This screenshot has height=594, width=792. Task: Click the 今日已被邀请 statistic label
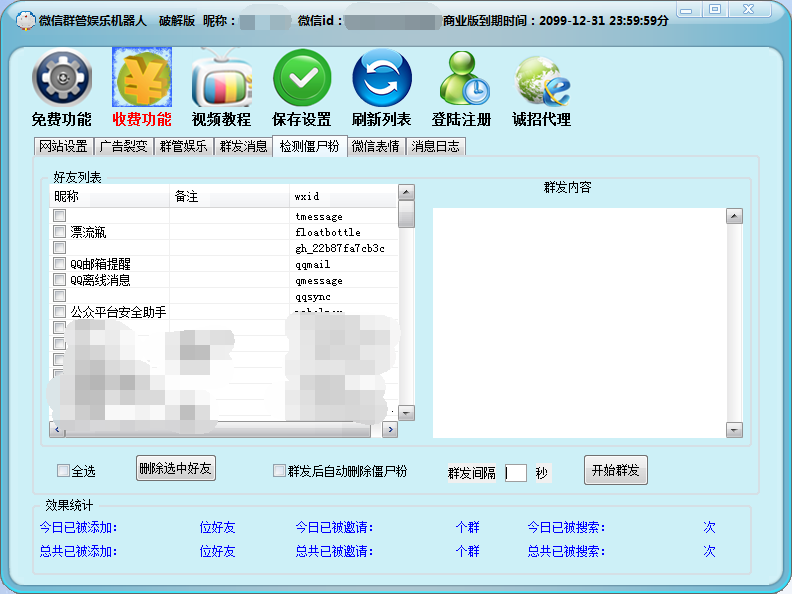pos(334,527)
